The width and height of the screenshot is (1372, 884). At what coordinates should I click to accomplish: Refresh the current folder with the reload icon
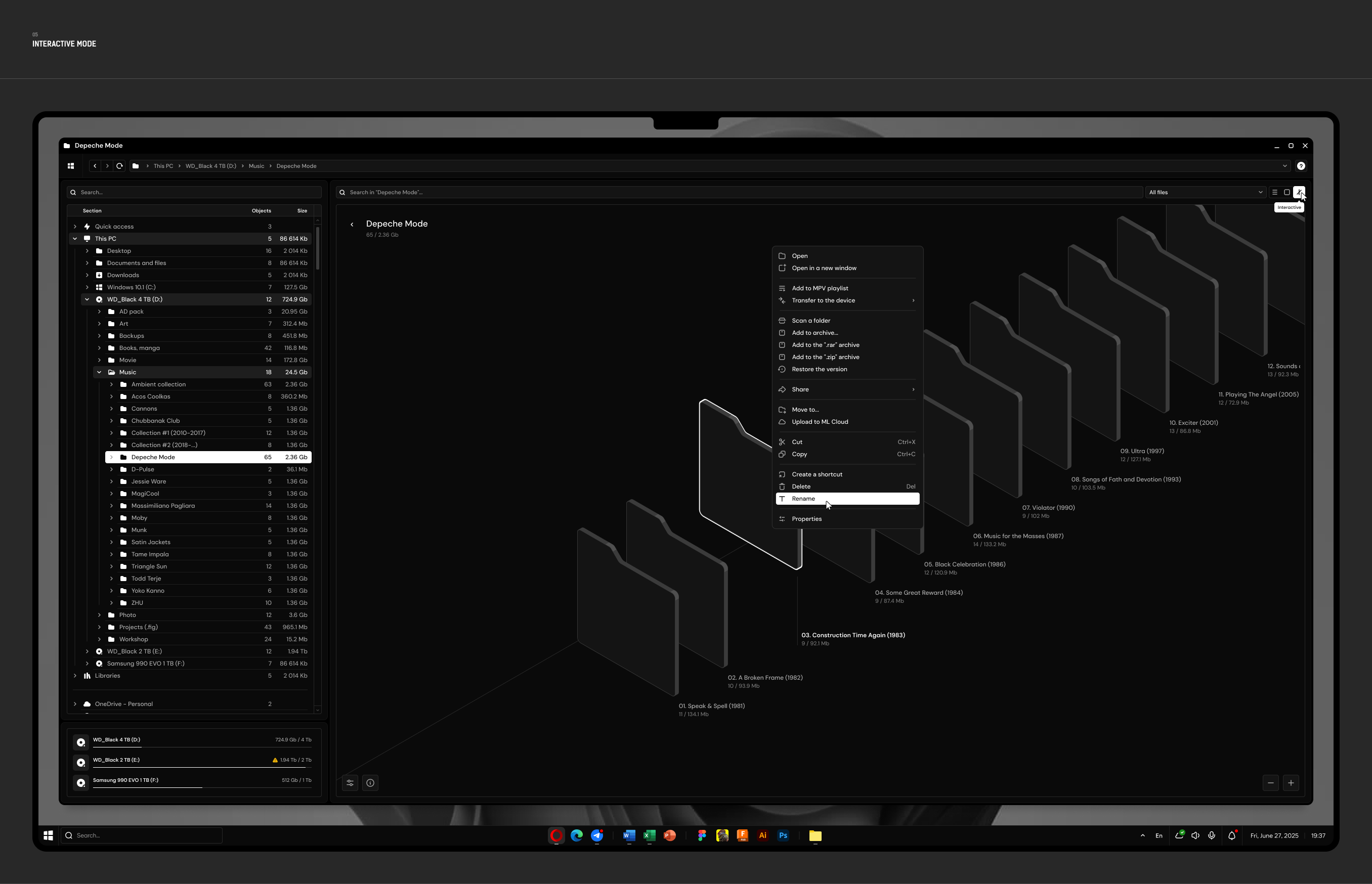119,166
